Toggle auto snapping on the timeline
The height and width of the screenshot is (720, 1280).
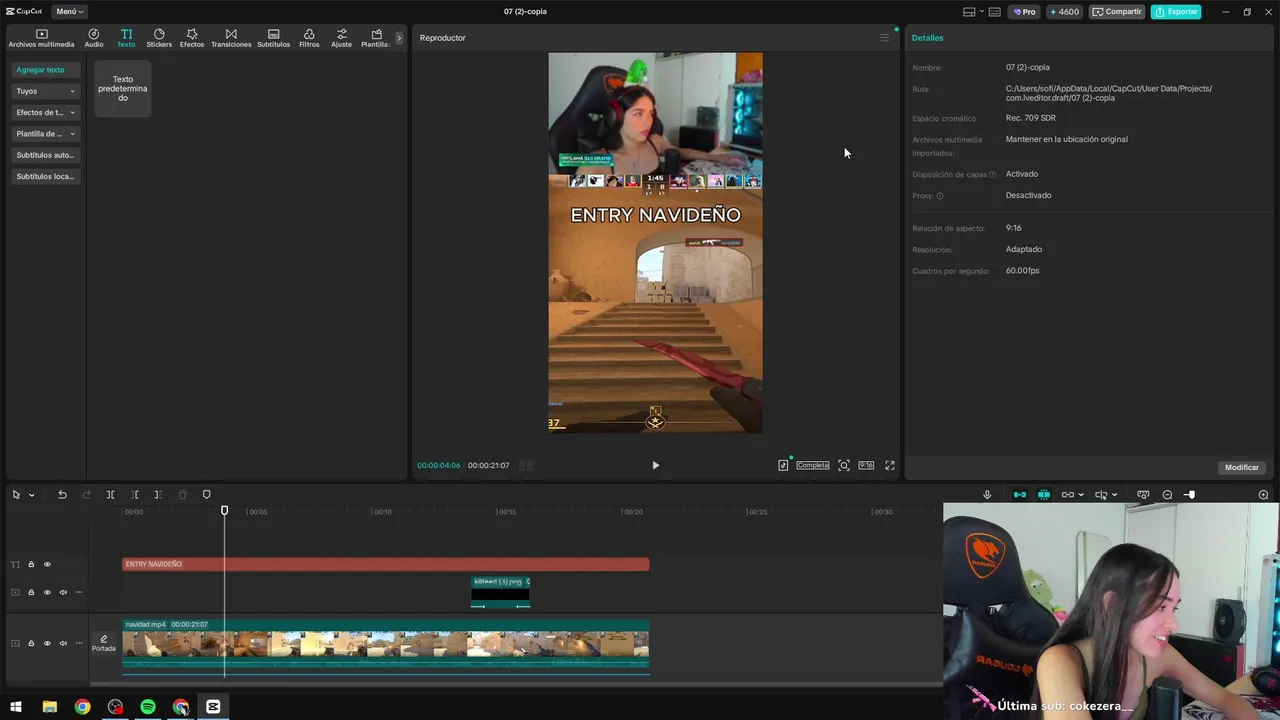click(x=1043, y=495)
